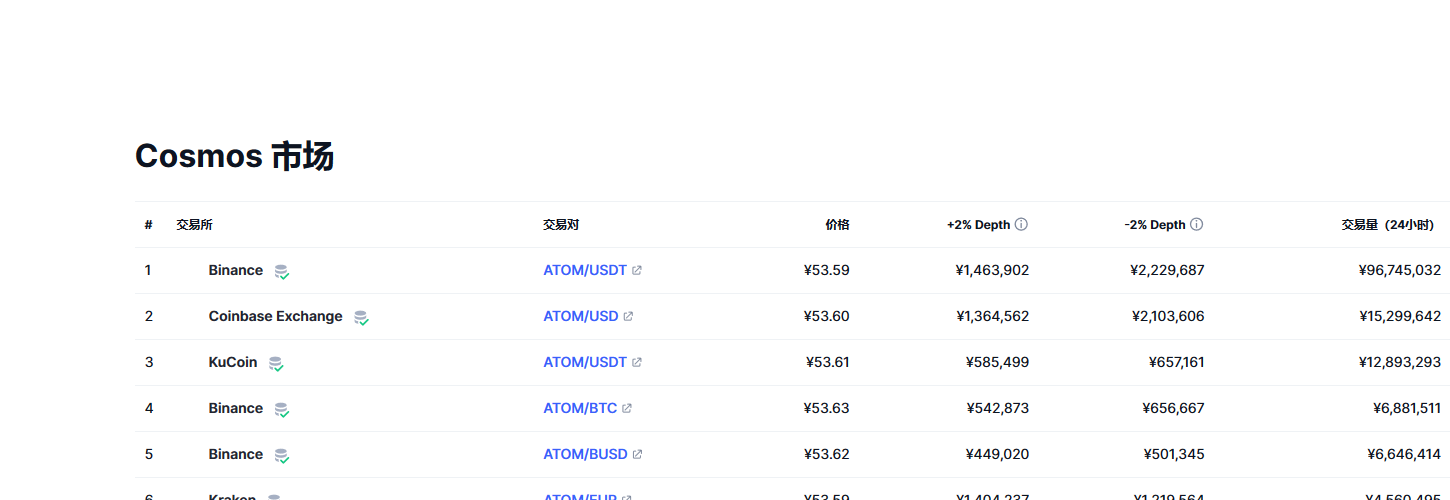Open the Coinbase Exchange page
Viewport: 1450px width, 500px height.
(275, 317)
